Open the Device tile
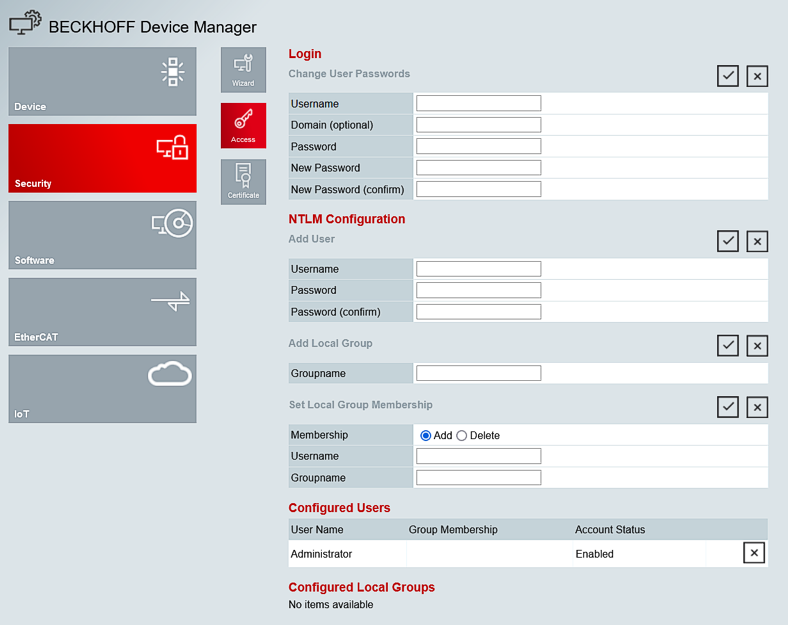Screen dimensions: 788x625 103,81
